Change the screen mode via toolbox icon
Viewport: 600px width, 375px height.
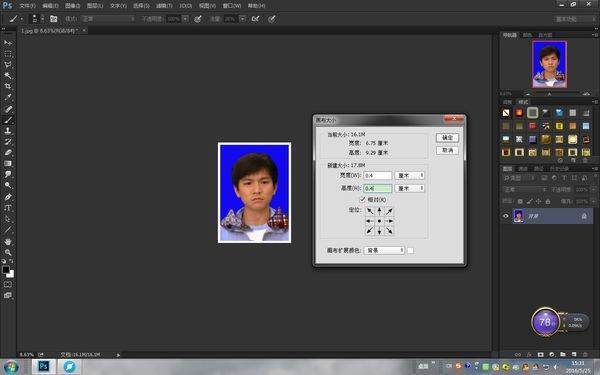pyautogui.click(x=8, y=295)
